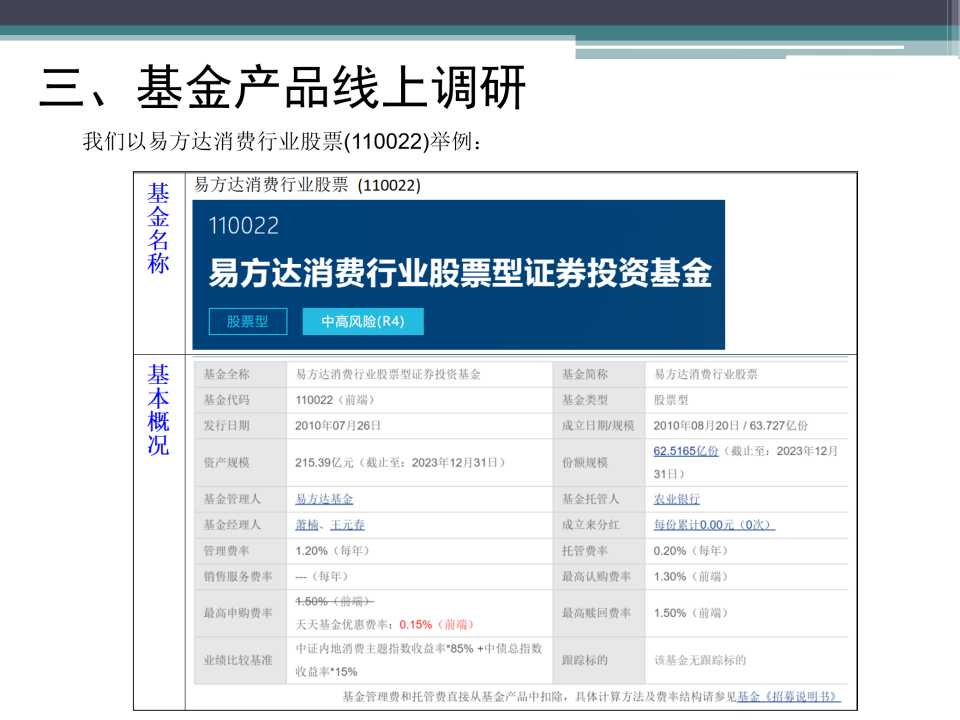The image size is (960, 720).
Task: Click the blue 基本概况 row header
Action: pos(158,410)
